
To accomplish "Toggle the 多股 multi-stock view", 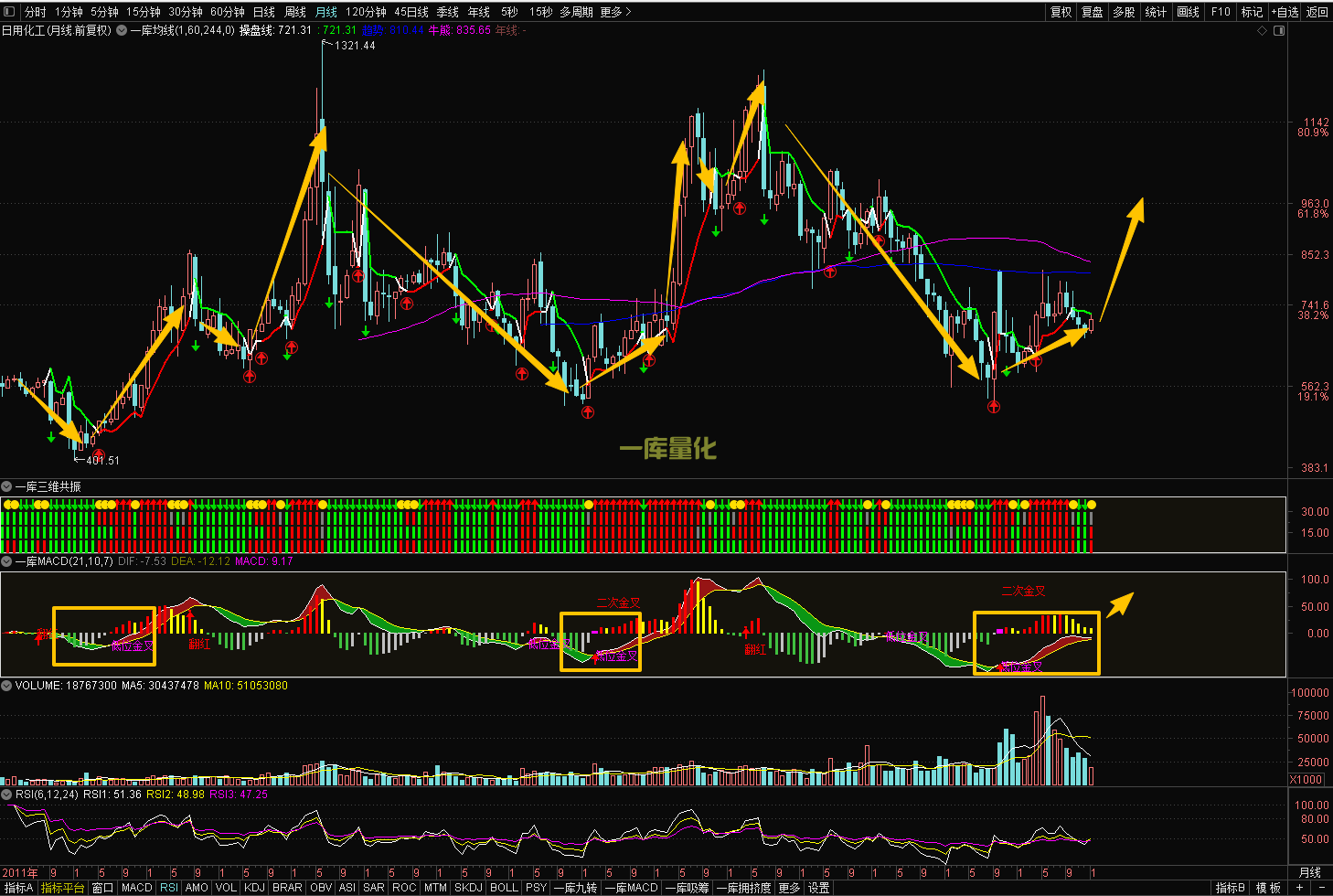I will click(1124, 12).
